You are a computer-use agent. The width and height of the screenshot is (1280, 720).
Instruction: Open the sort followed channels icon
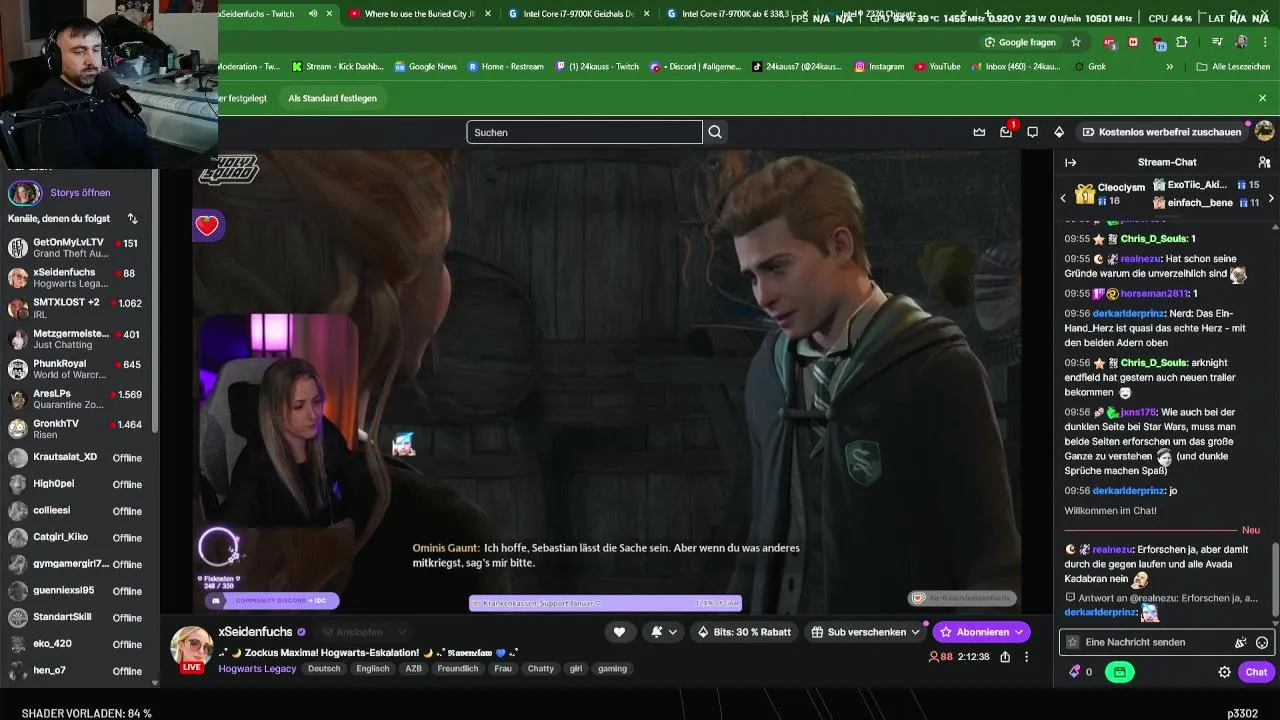click(132, 218)
